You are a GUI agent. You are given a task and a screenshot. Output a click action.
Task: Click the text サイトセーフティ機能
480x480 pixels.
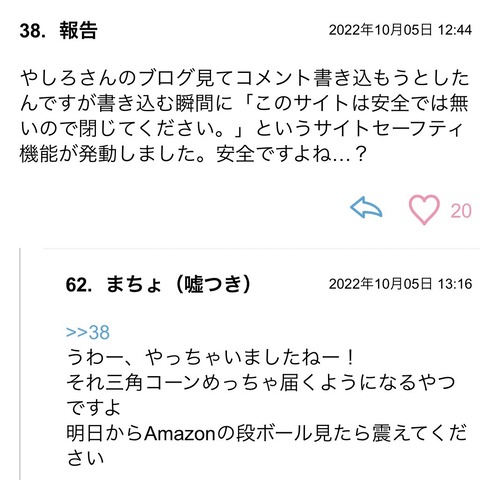tap(241, 141)
